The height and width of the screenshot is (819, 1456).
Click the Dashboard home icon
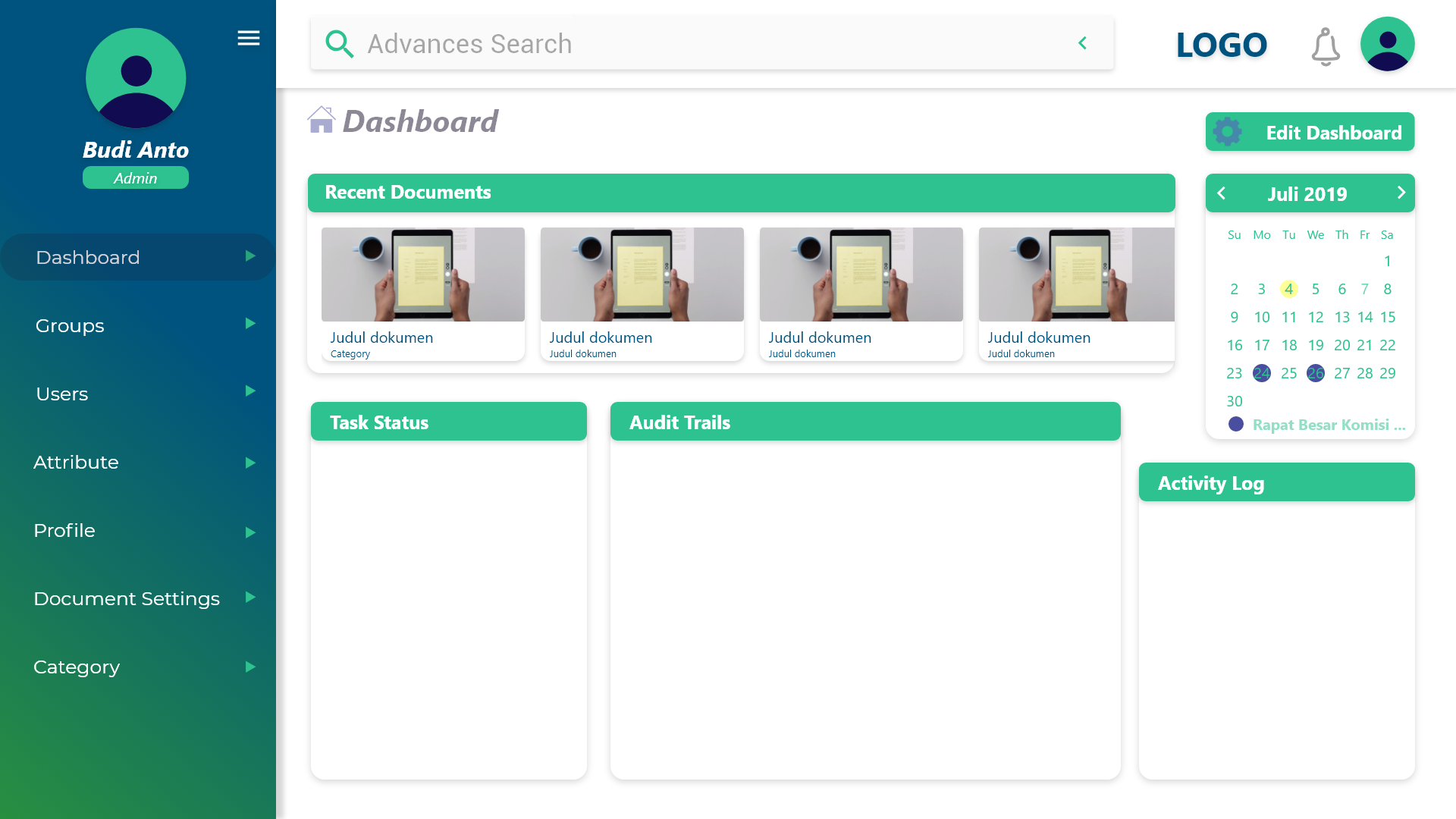coord(321,120)
